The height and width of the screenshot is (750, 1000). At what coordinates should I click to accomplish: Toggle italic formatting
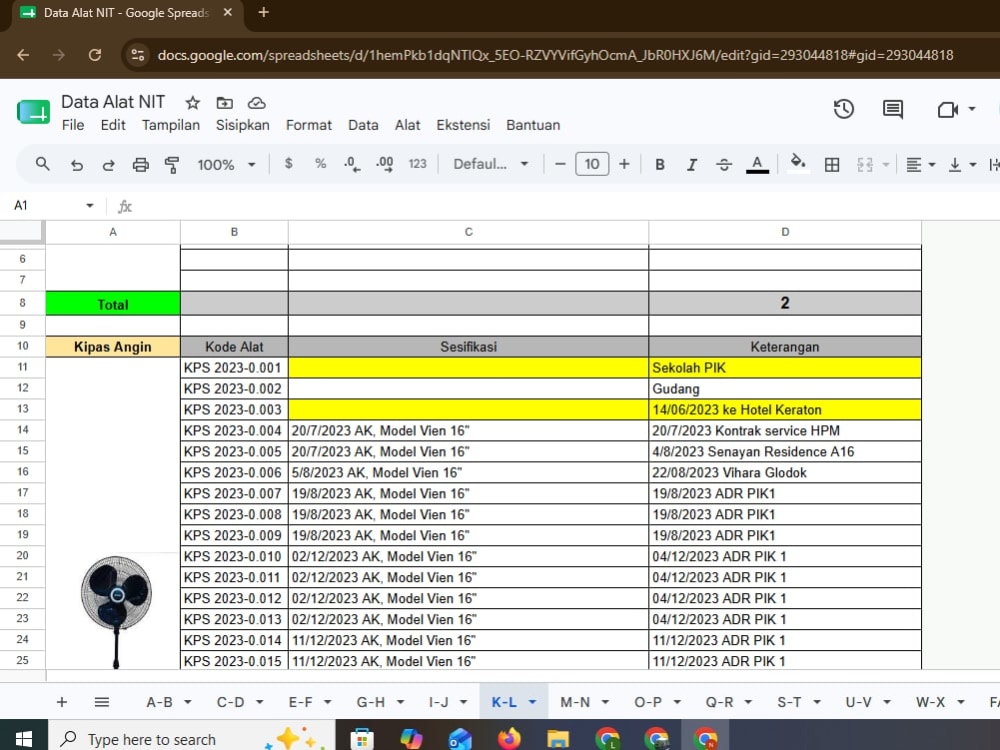click(x=691, y=165)
